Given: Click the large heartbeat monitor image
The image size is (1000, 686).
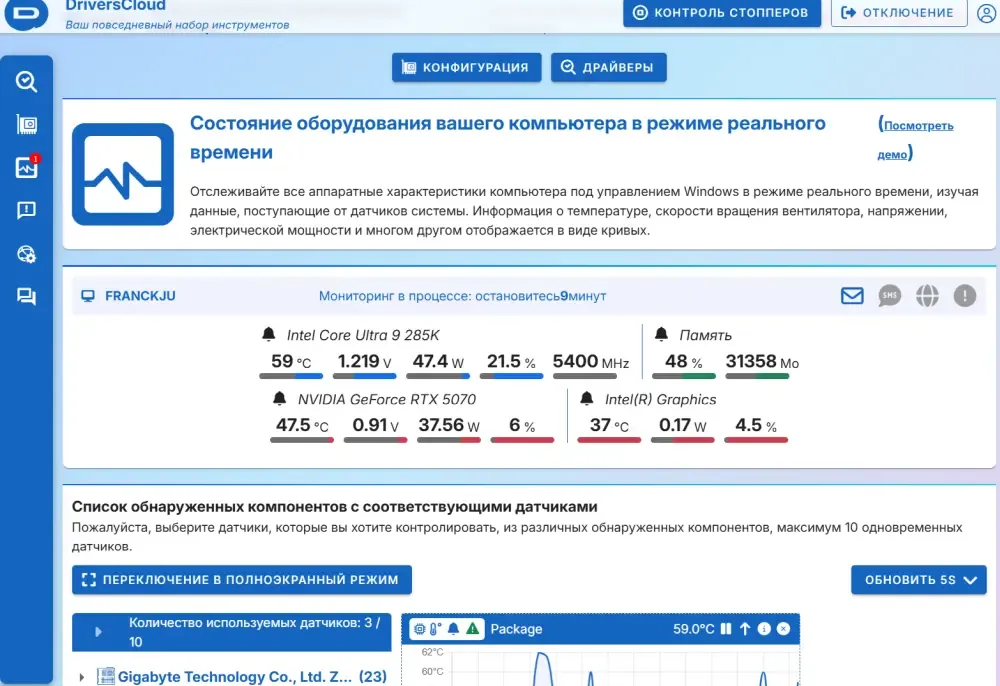Looking at the screenshot, I should (x=123, y=174).
